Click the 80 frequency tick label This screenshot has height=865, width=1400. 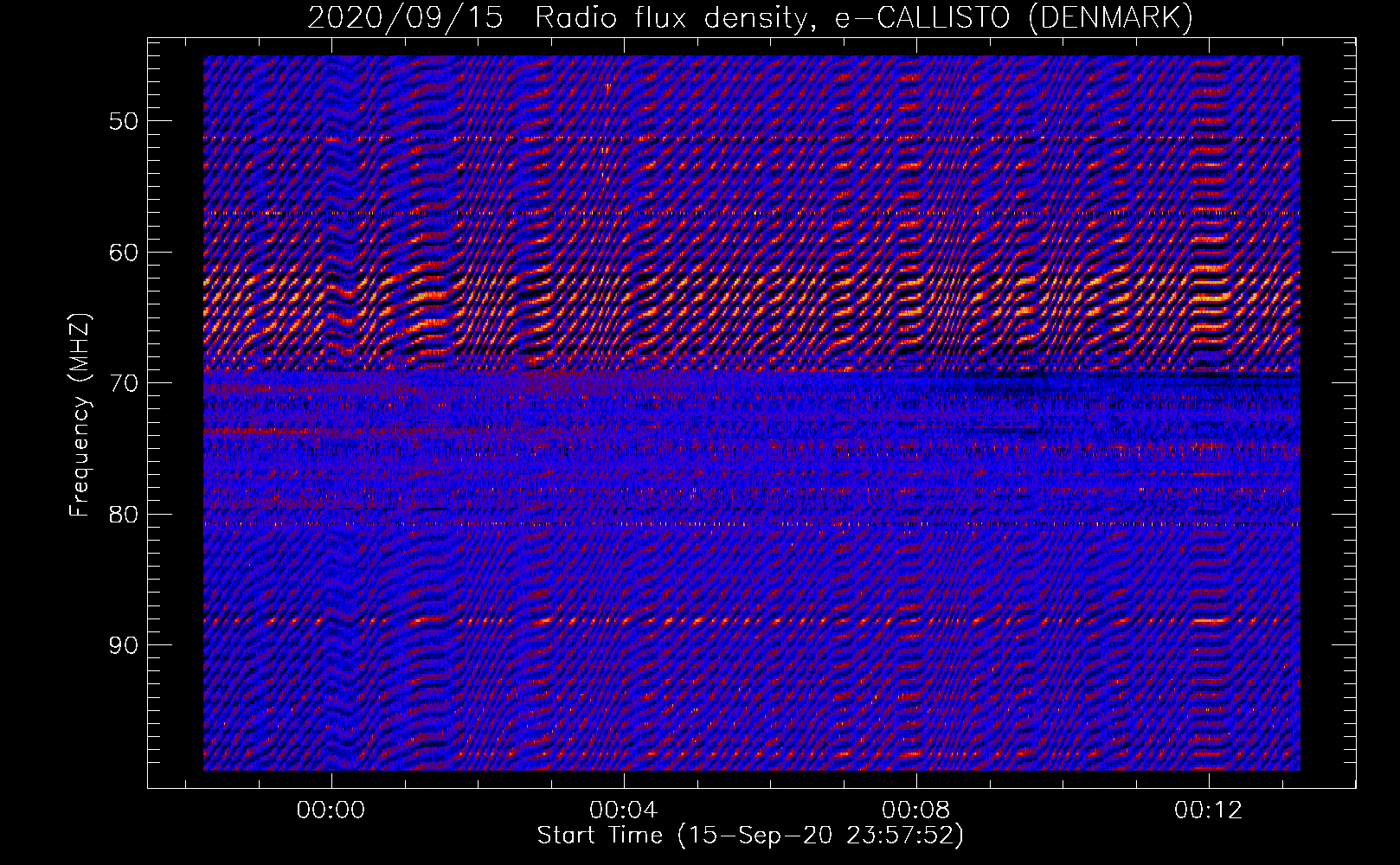[x=123, y=515]
